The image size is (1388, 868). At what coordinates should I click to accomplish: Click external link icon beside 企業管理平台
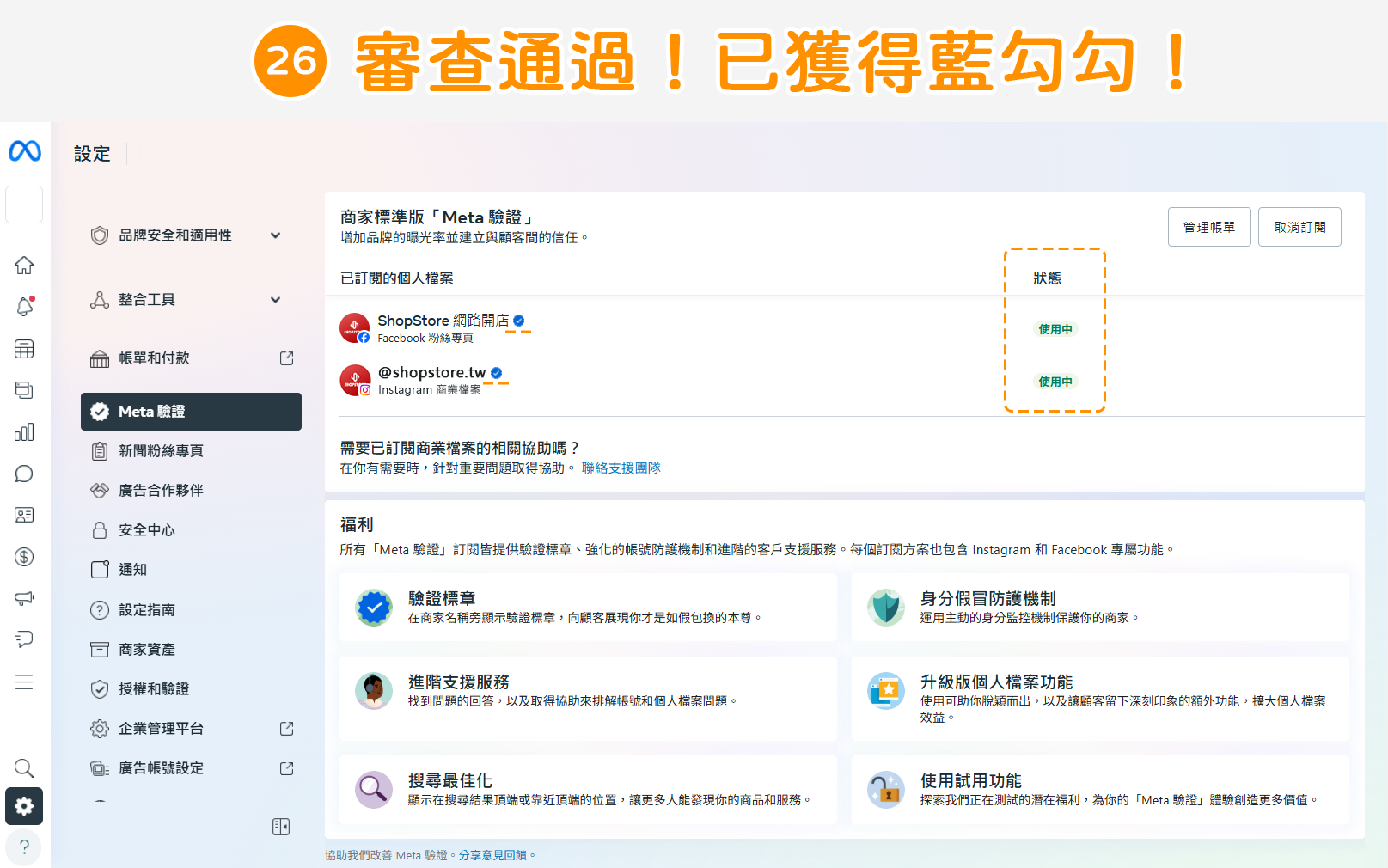coord(287,729)
